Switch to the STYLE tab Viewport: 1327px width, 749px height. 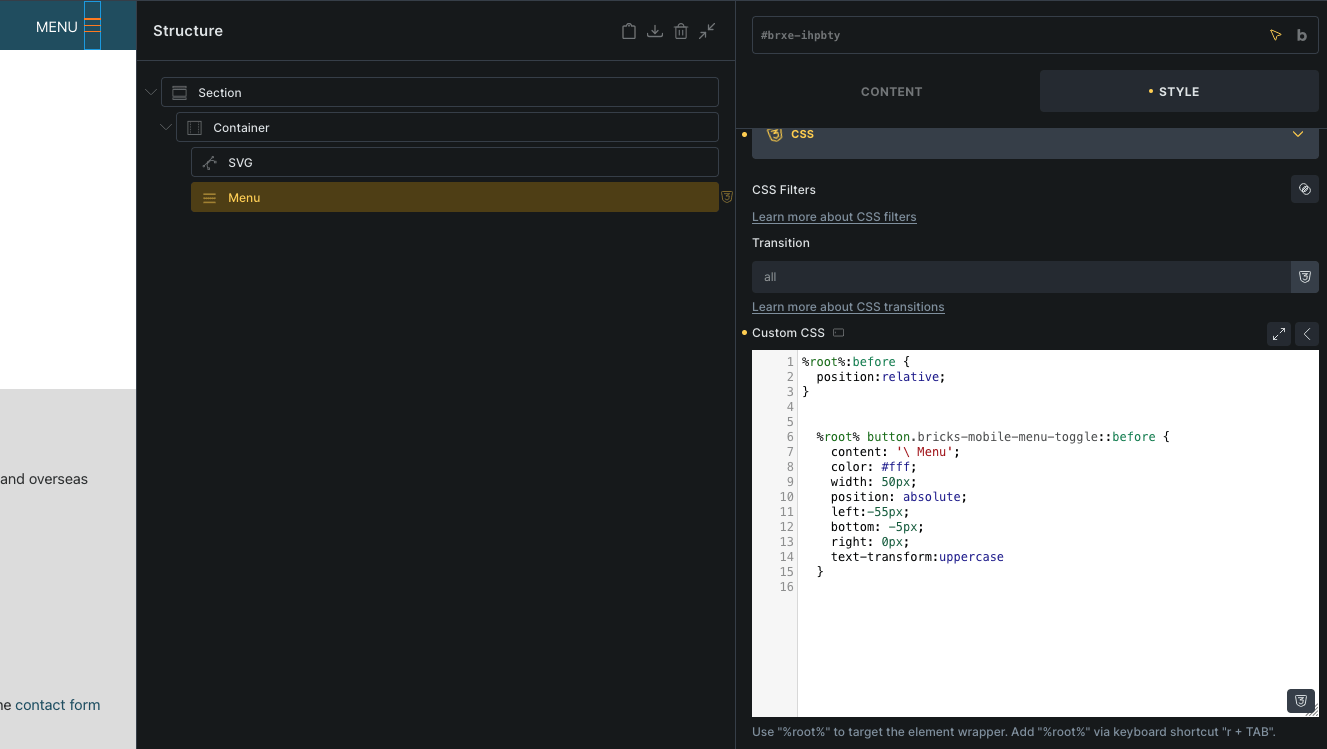coord(1179,91)
